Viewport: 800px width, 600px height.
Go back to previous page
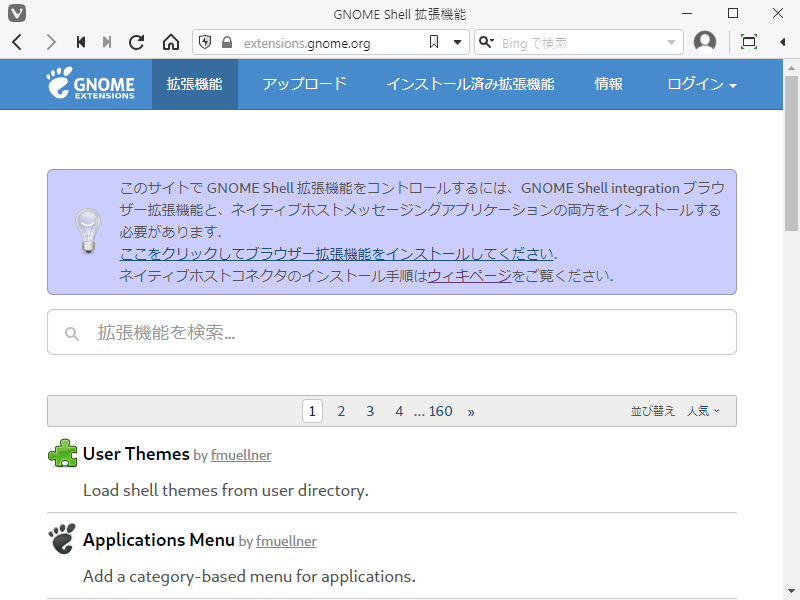(17, 42)
